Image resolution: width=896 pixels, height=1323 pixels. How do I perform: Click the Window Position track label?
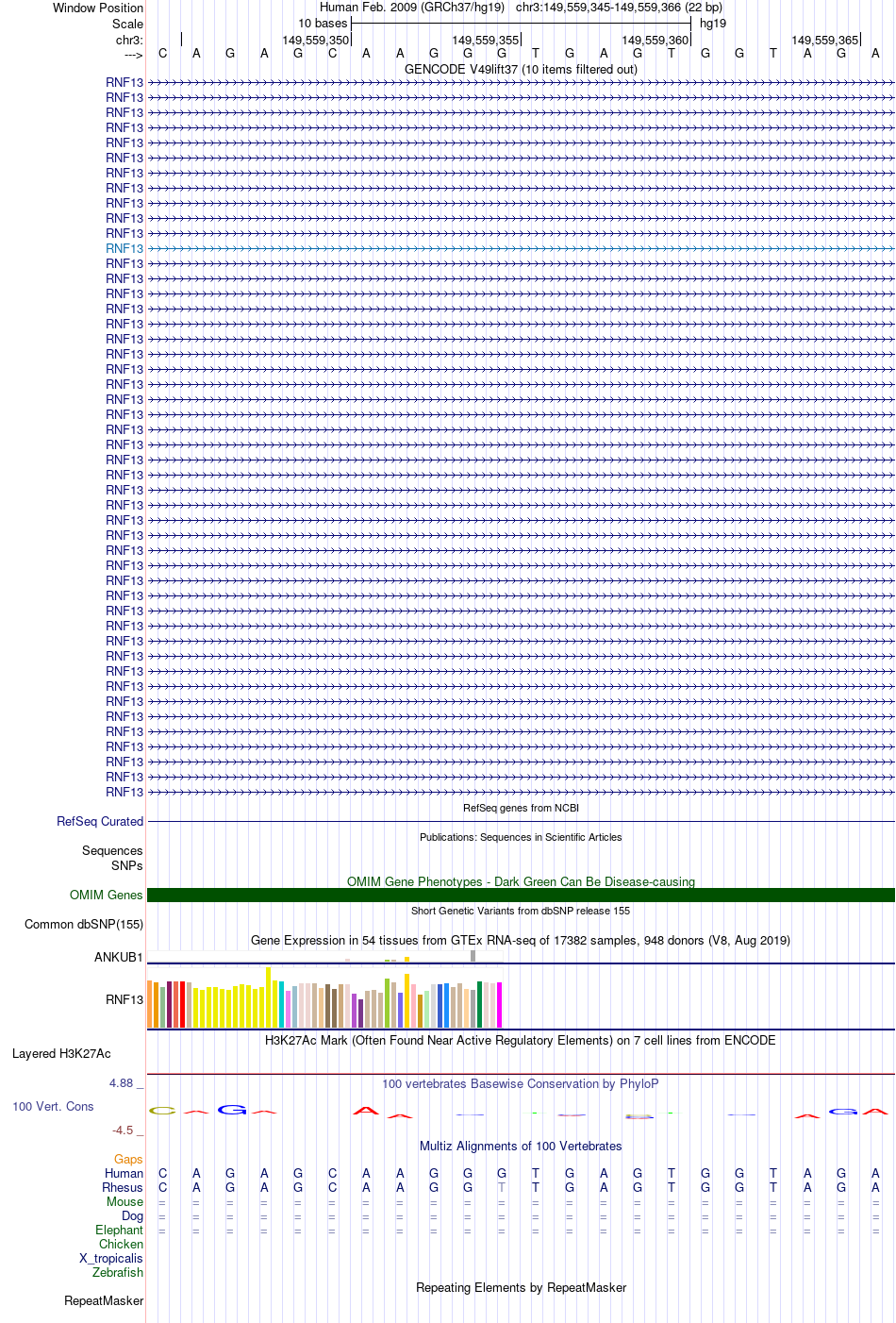tap(98, 8)
